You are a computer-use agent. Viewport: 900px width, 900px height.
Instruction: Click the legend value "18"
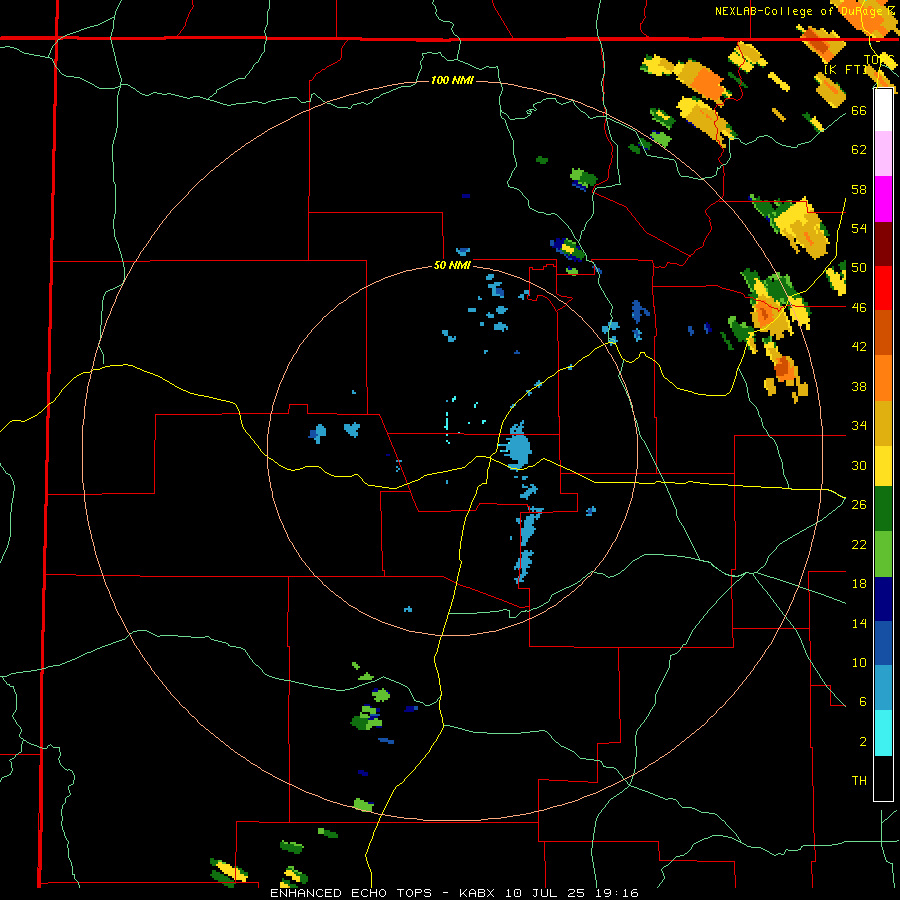(x=859, y=584)
